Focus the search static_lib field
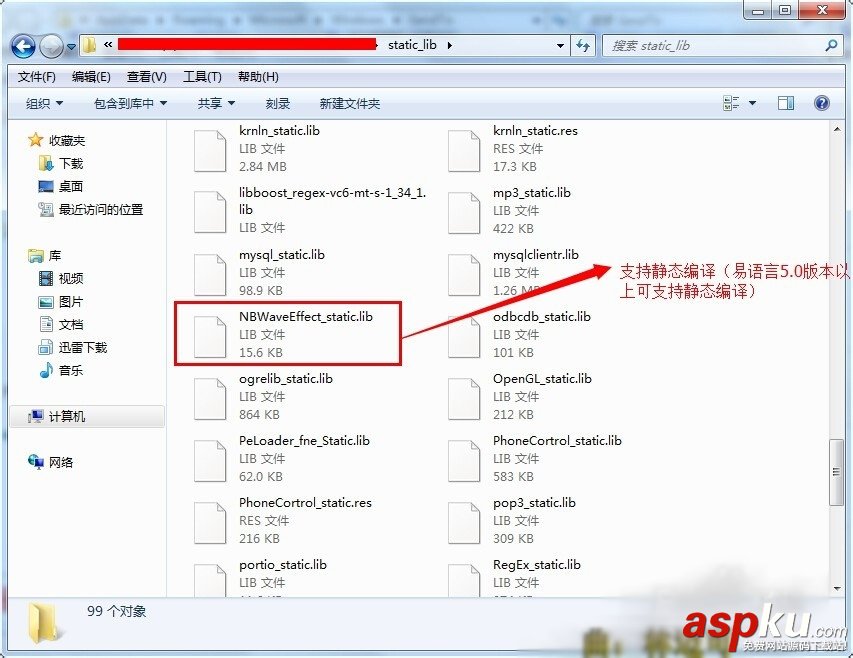853x658 pixels. tap(714, 46)
